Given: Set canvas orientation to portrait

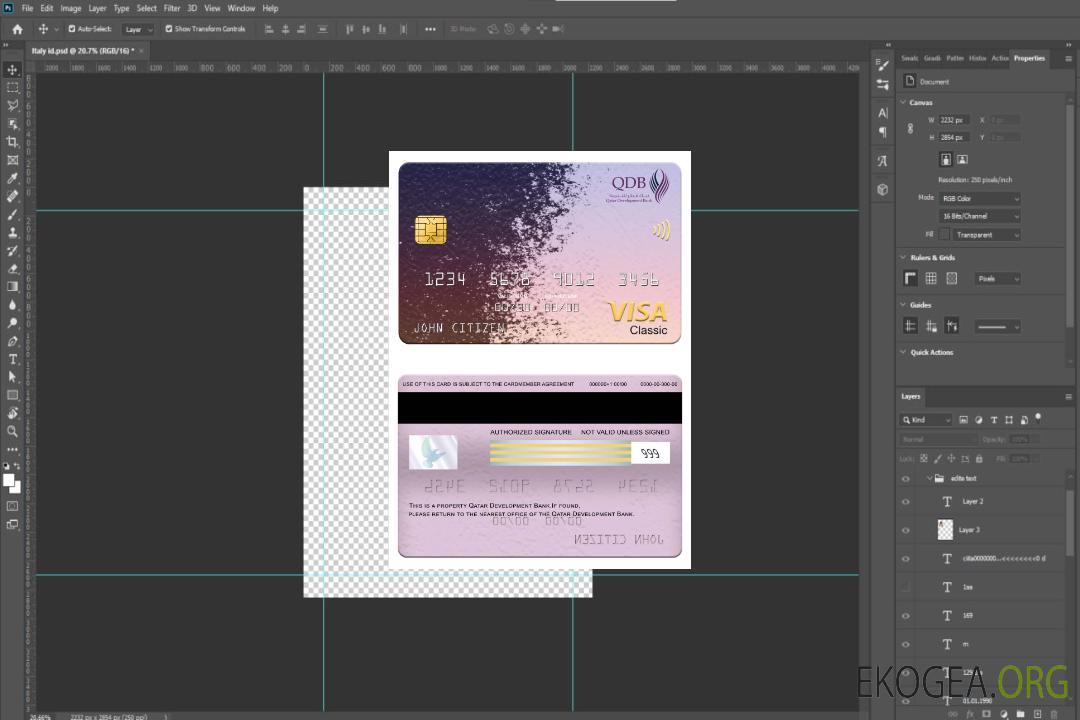Looking at the screenshot, I should [x=946, y=159].
